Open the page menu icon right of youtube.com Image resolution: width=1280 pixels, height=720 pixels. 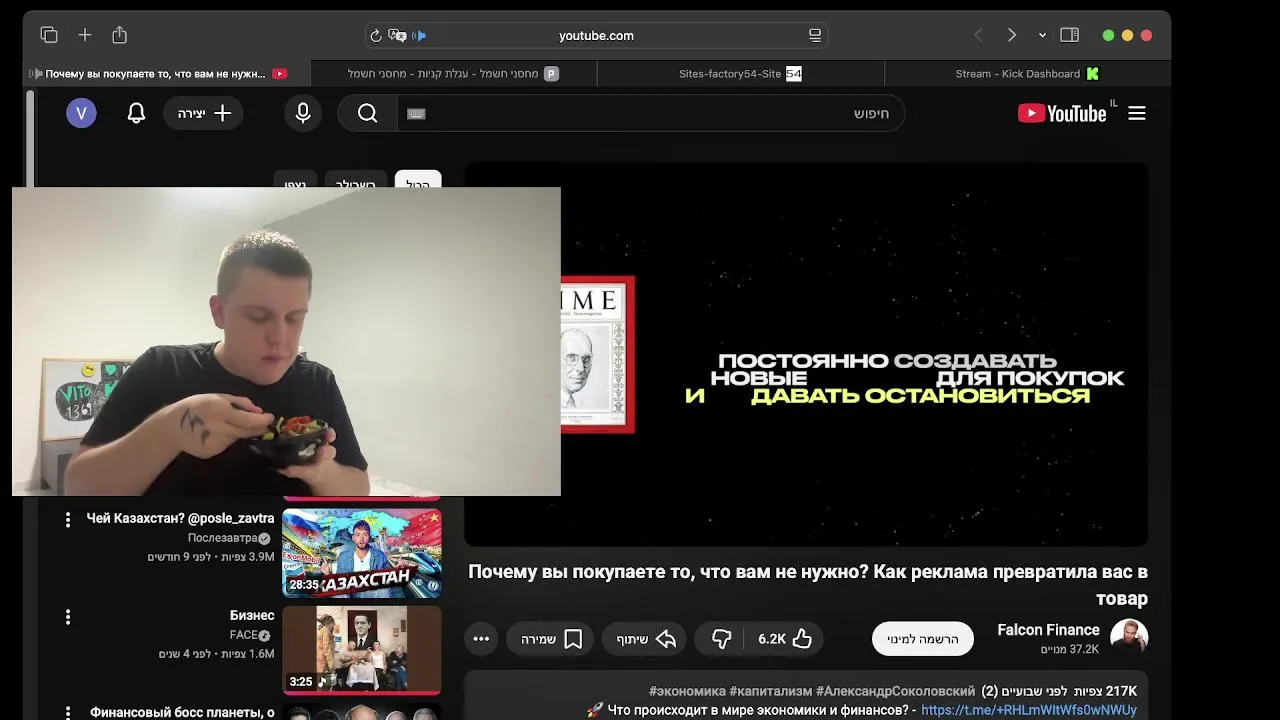coord(815,35)
